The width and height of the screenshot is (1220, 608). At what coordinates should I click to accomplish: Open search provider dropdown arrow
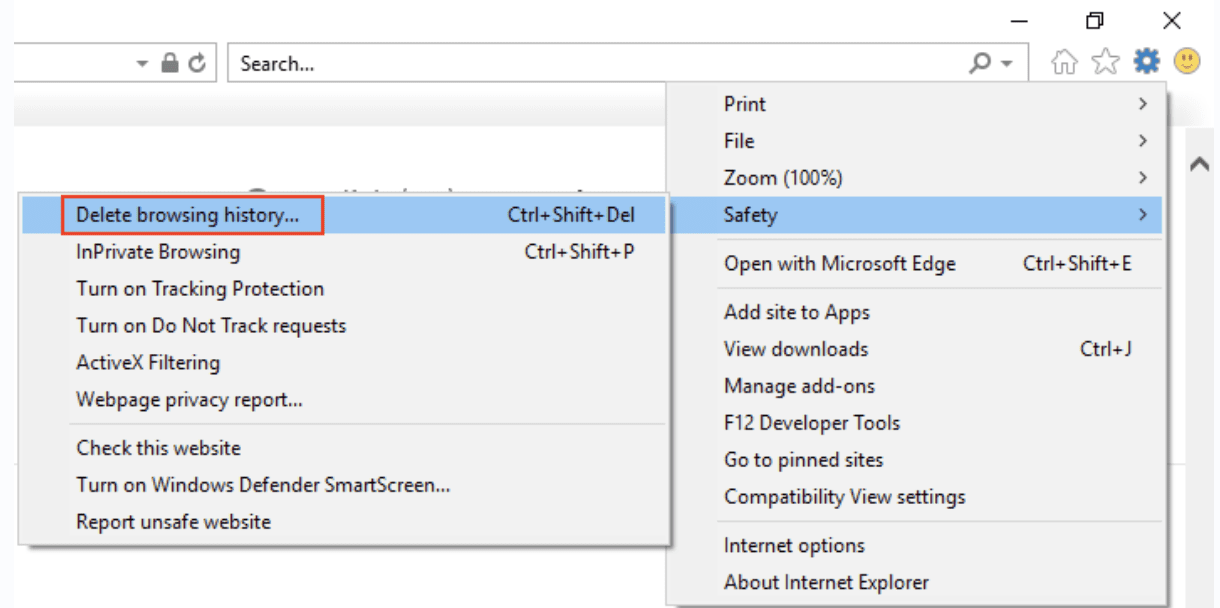tap(1006, 64)
